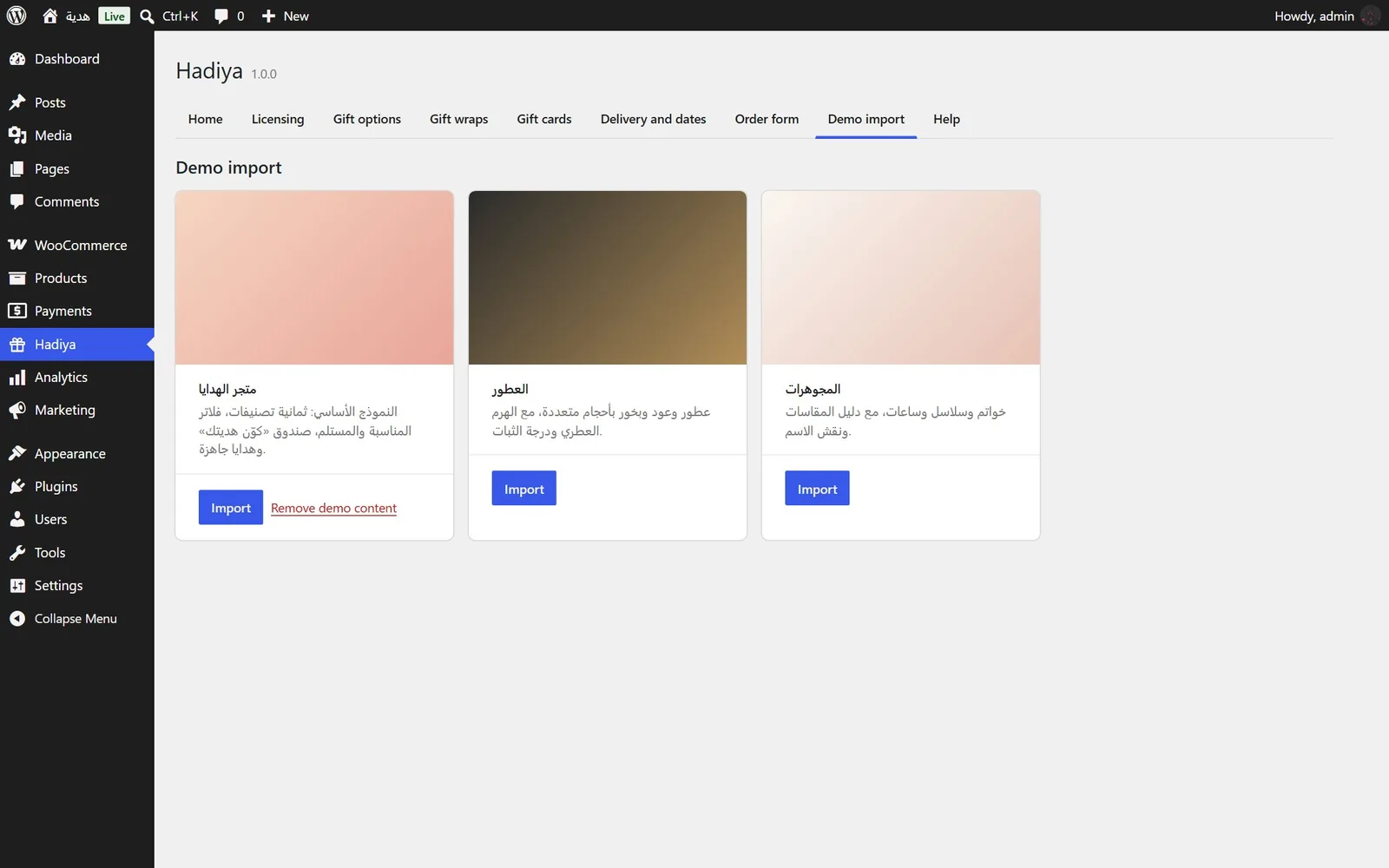Click the Demo import section heading
Screen dimensions: 1389x868
click(228, 168)
